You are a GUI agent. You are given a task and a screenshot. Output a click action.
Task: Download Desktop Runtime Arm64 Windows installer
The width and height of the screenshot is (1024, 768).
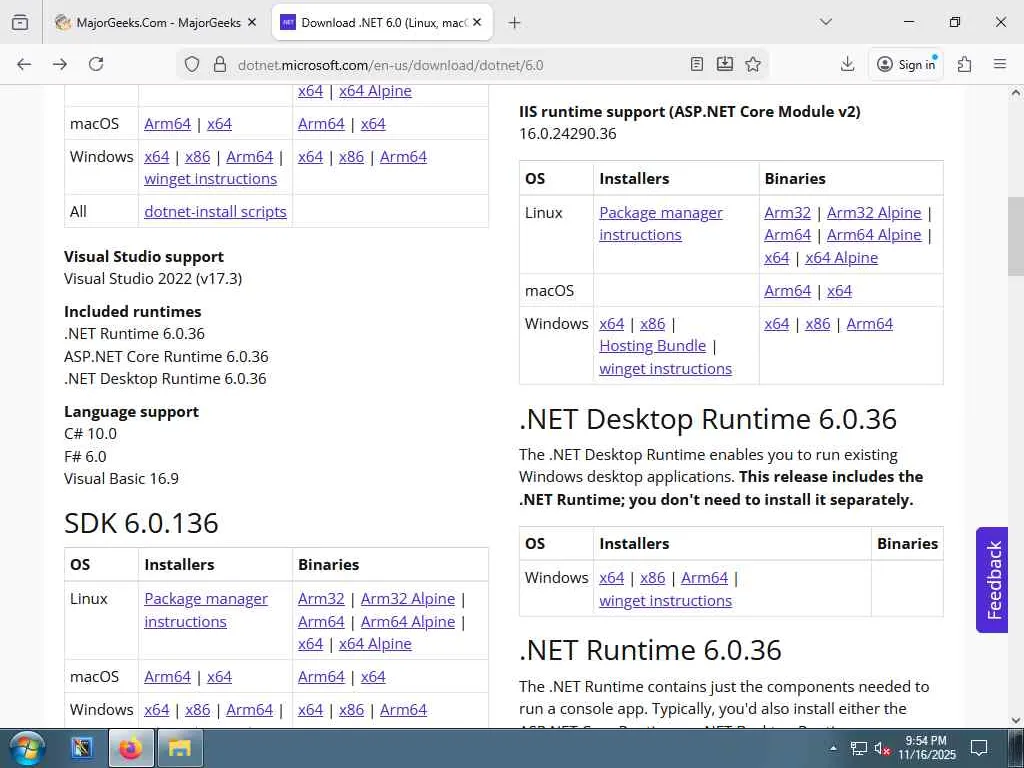point(705,578)
